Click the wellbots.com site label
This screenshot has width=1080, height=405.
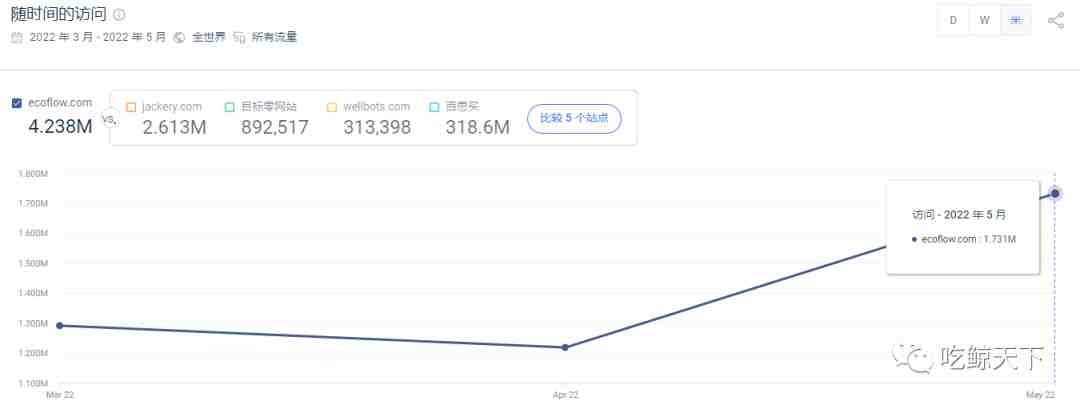376,107
